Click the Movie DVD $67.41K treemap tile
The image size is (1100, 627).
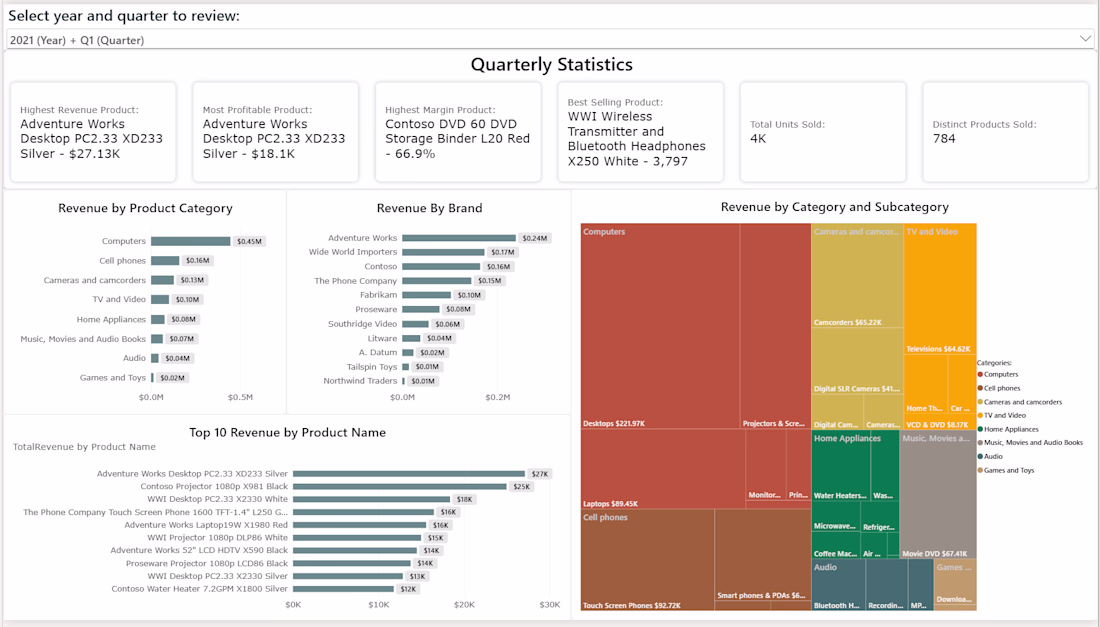coord(938,494)
